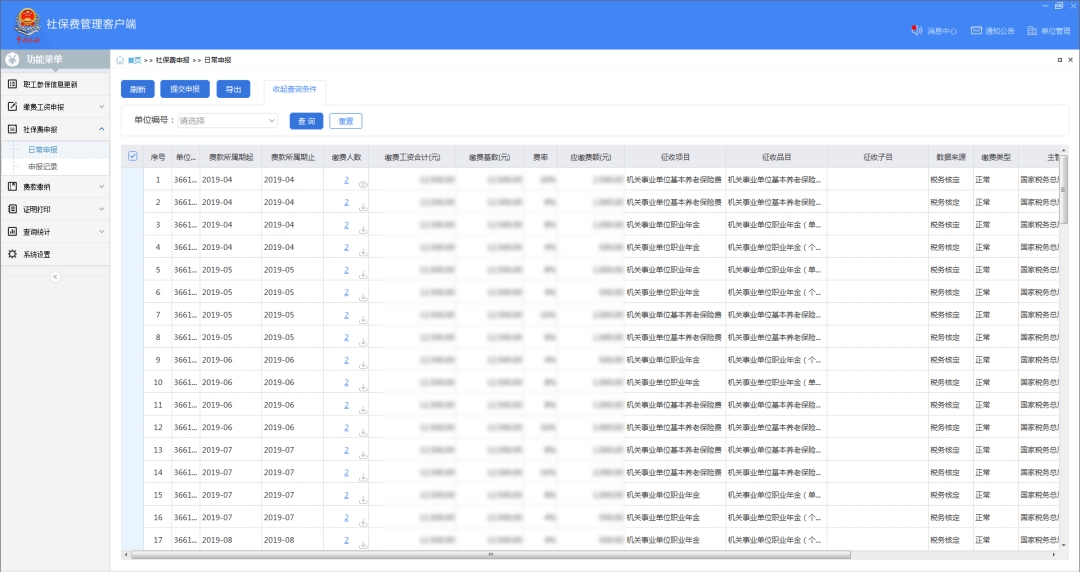Click the 系统设置 gear icon
Screen dimensions: 1080x572
tap(13, 254)
